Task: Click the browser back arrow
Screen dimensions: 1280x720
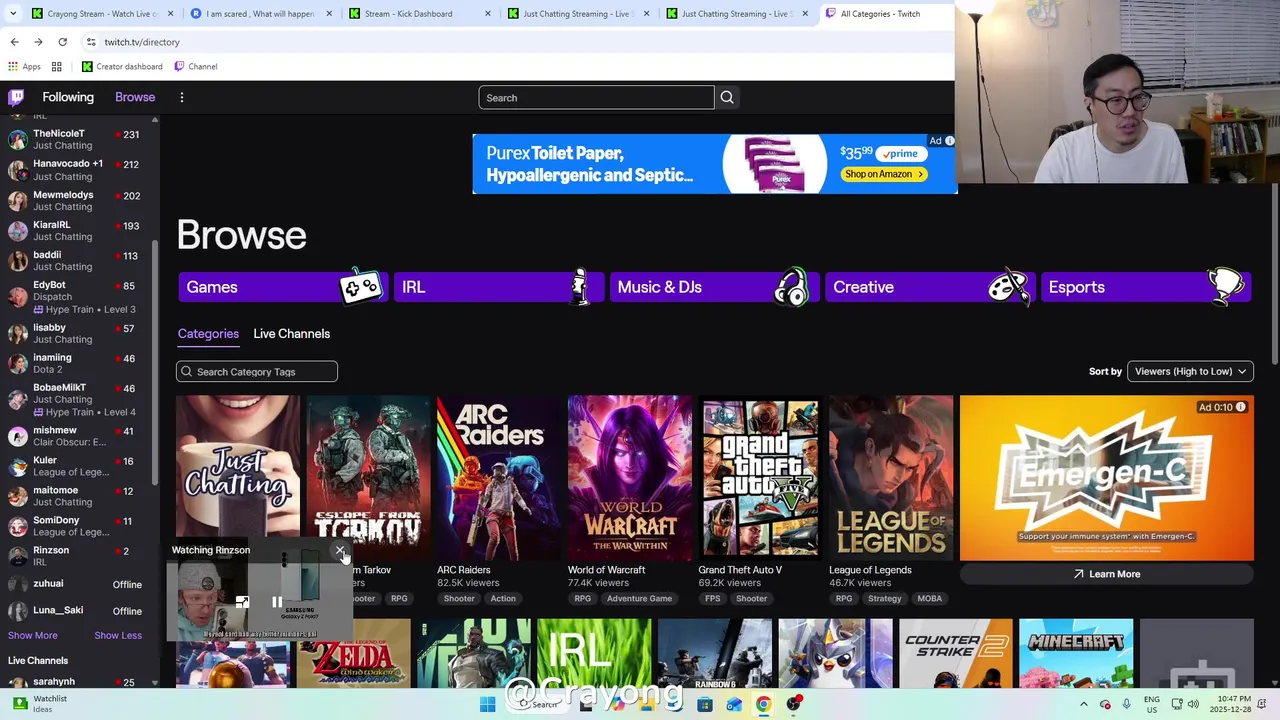Action: click(14, 42)
